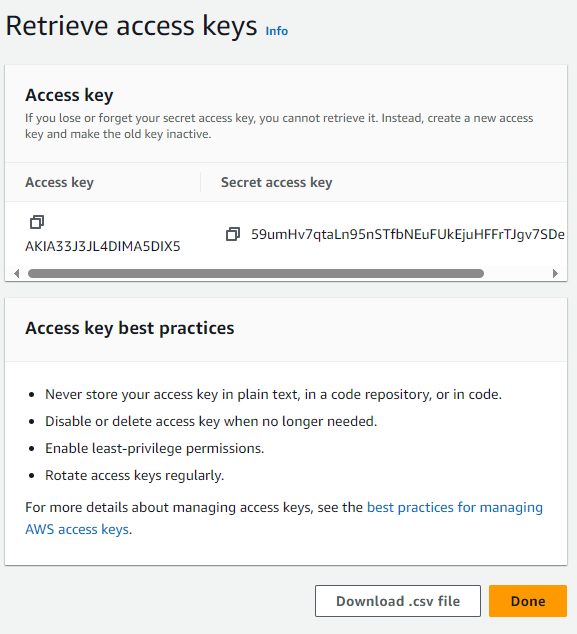Click the column divider between the key headers
The width and height of the screenshot is (577, 634).
pos(201,182)
